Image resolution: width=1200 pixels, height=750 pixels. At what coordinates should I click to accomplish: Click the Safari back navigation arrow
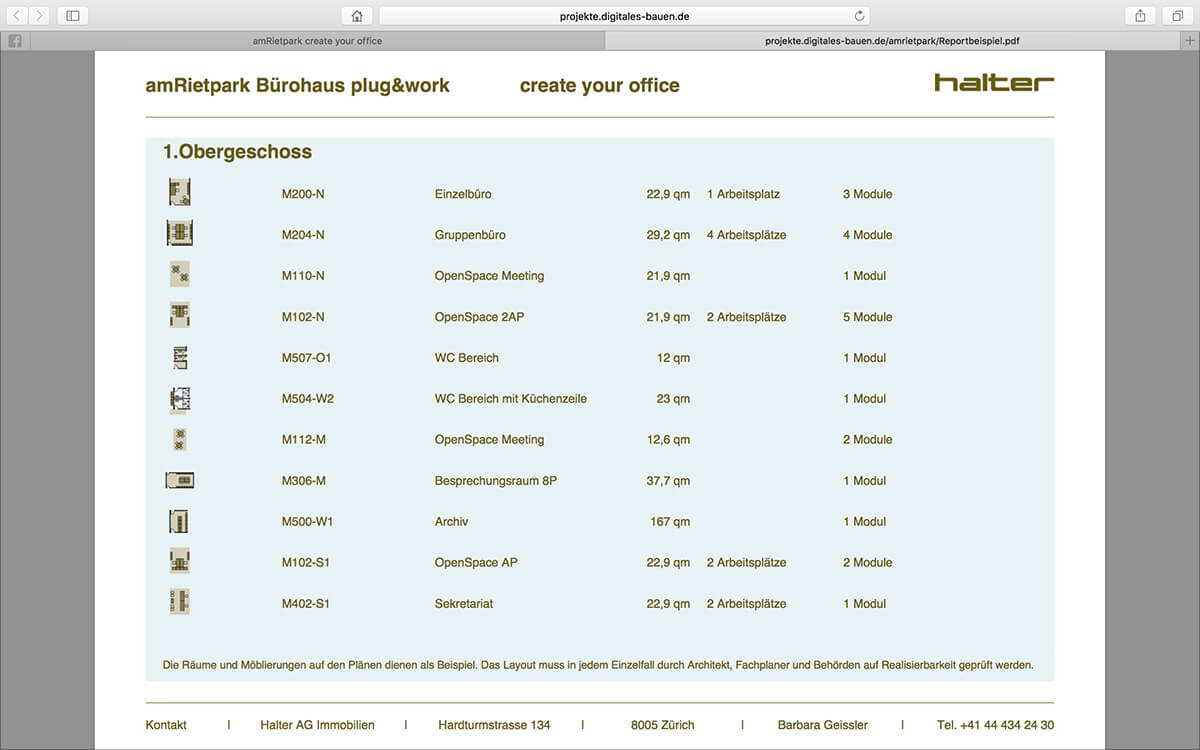pos(17,16)
